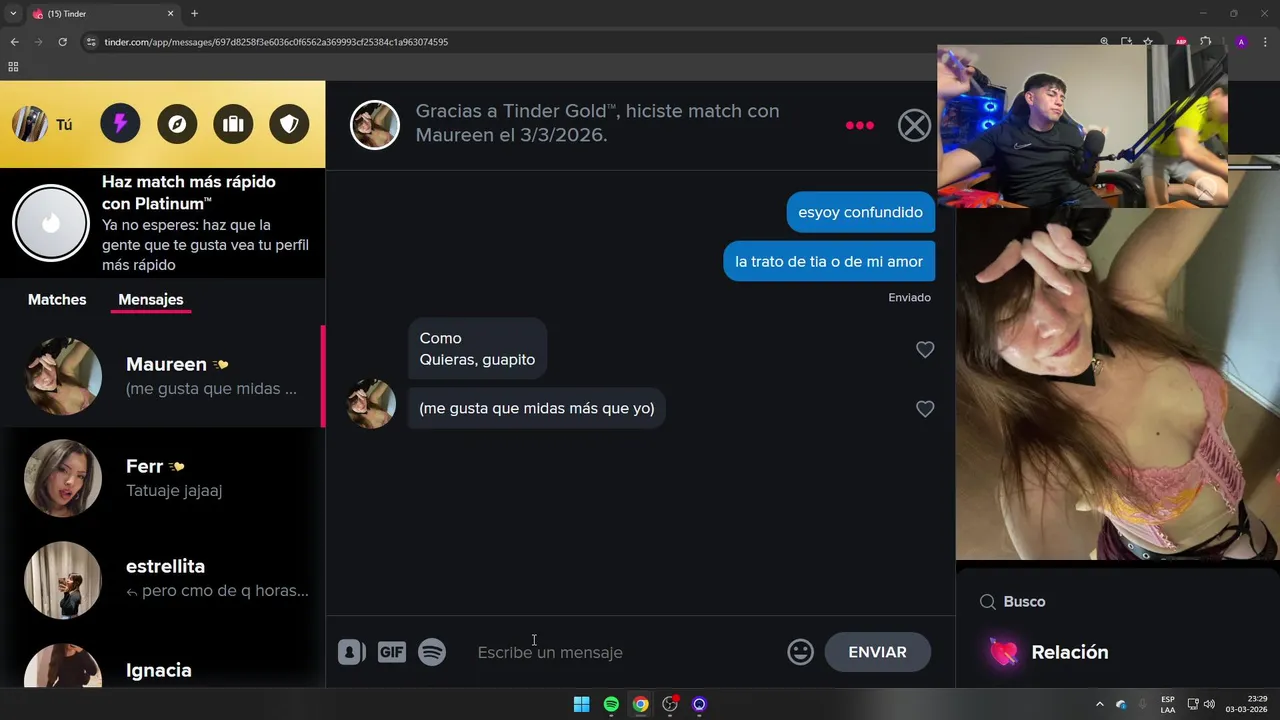Viewport: 1280px width, 720px height.
Task: Open the work mode briefcase icon
Action: [233, 124]
